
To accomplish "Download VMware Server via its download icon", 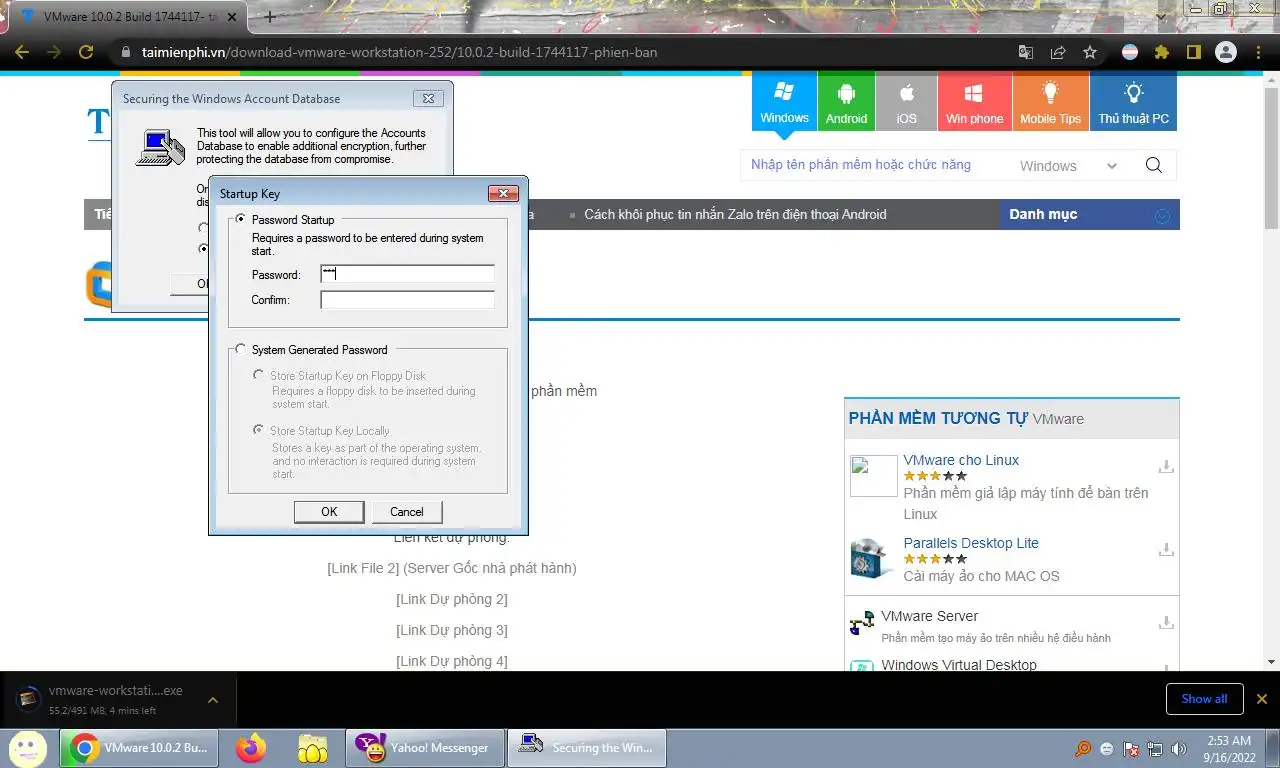I will coord(1166,623).
